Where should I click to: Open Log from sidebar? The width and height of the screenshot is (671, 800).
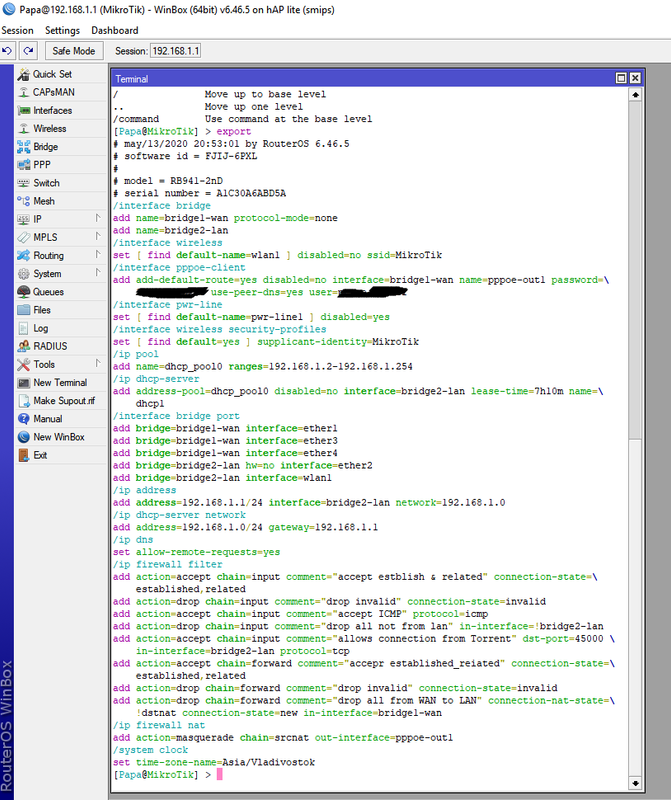tap(61, 328)
